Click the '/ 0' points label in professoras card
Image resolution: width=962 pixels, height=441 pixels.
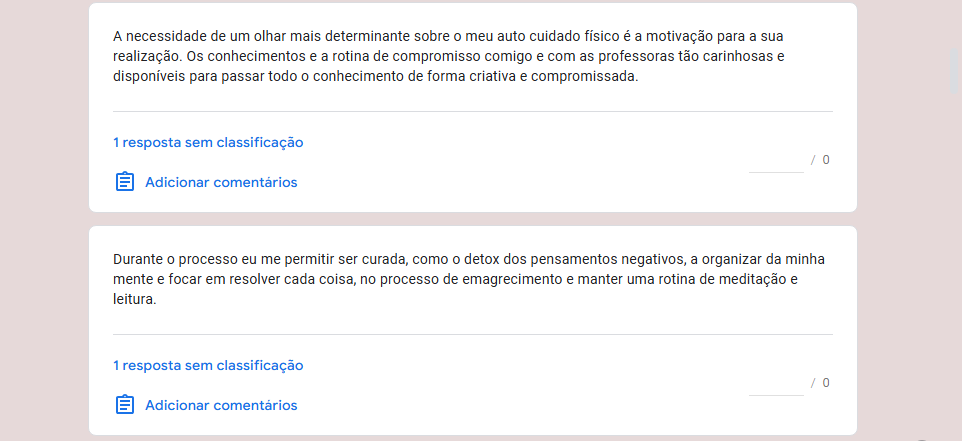click(820, 160)
